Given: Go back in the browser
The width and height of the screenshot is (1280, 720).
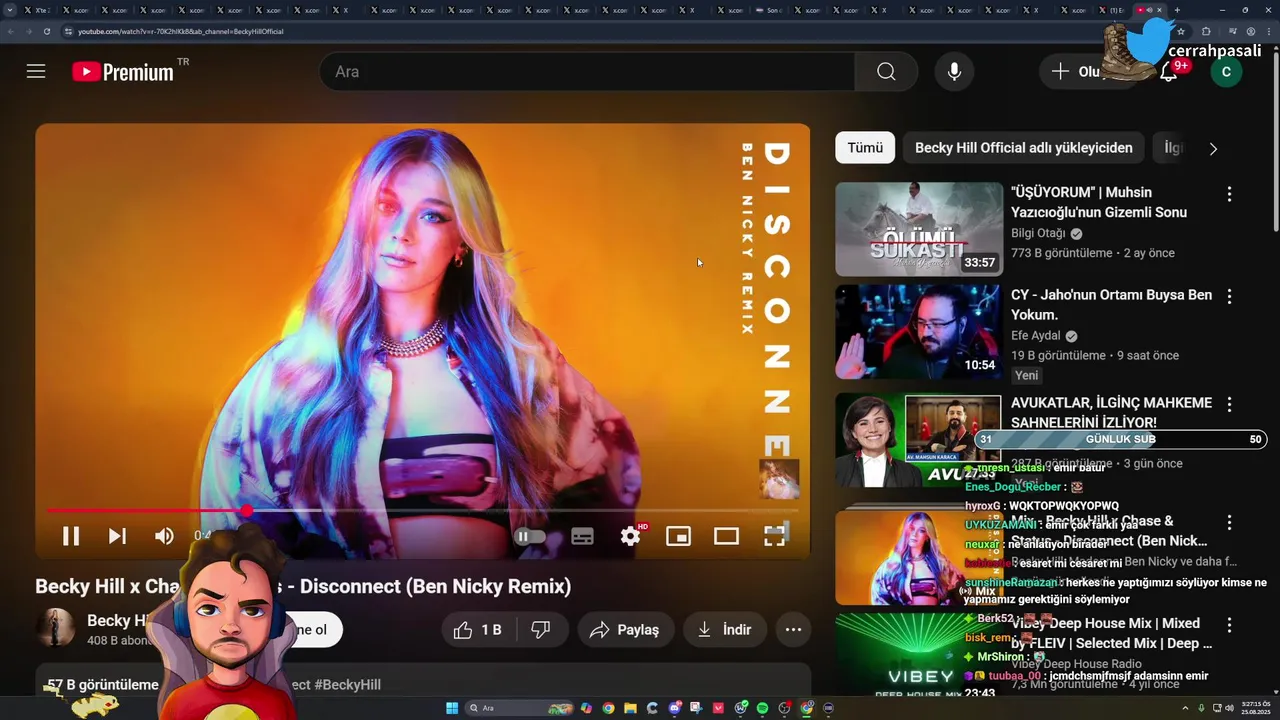Looking at the screenshot, I should coord(10,32).
